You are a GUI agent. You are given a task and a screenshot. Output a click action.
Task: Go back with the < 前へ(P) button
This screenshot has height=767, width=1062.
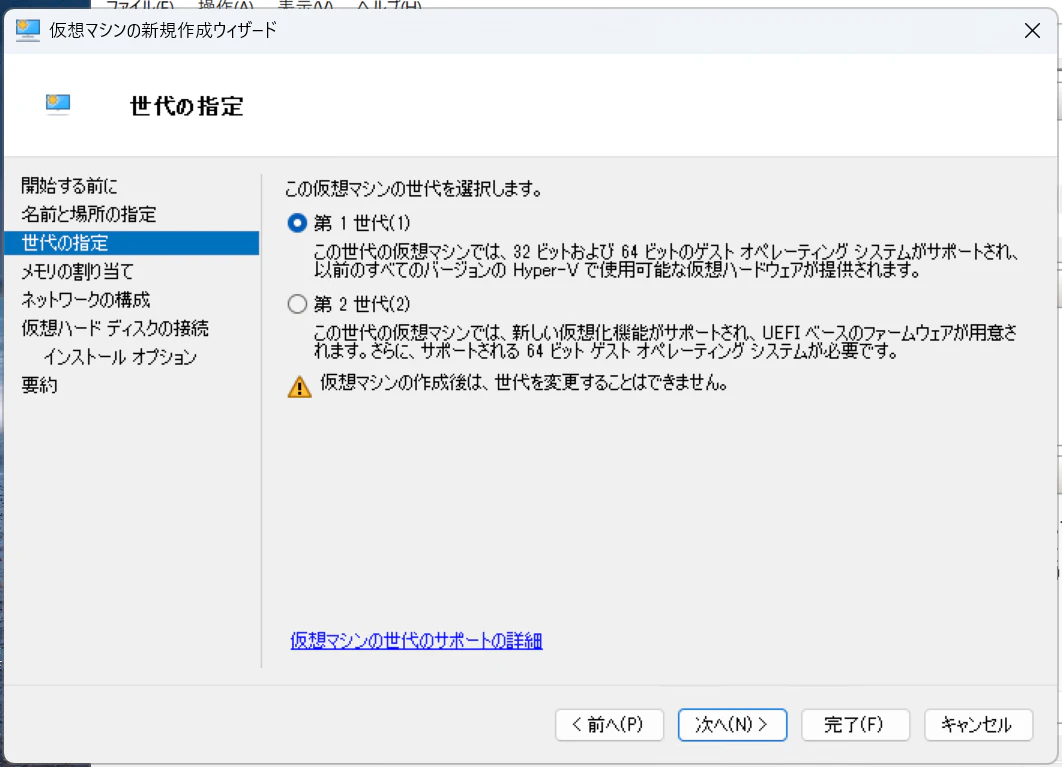(x=609, y=724)
